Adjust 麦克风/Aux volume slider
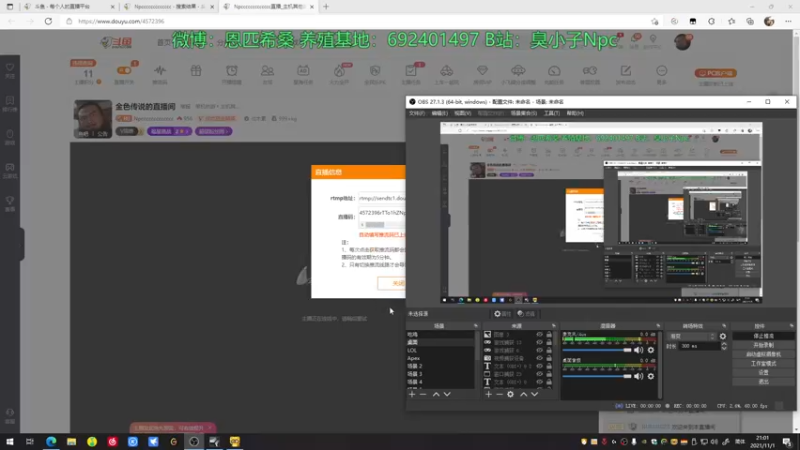Image resolution: width=800 pixels, height=450 pixels. 597,351
